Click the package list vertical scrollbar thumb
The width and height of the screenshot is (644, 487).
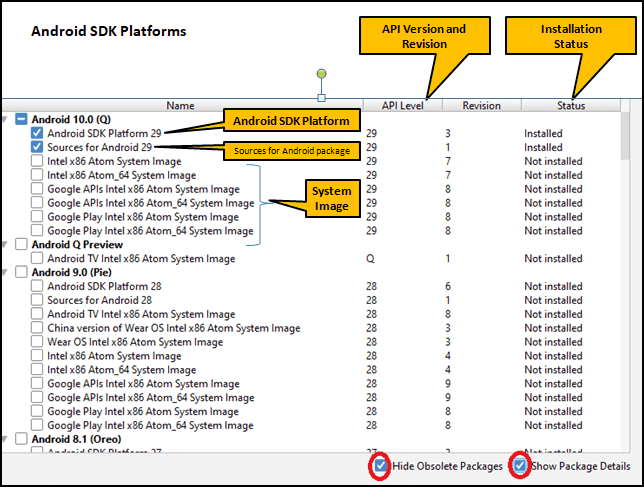[x=625, y=136]
